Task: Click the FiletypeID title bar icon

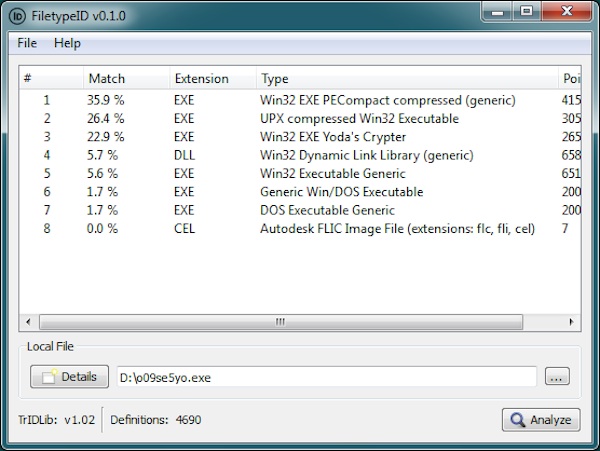Action: point(17,16)
